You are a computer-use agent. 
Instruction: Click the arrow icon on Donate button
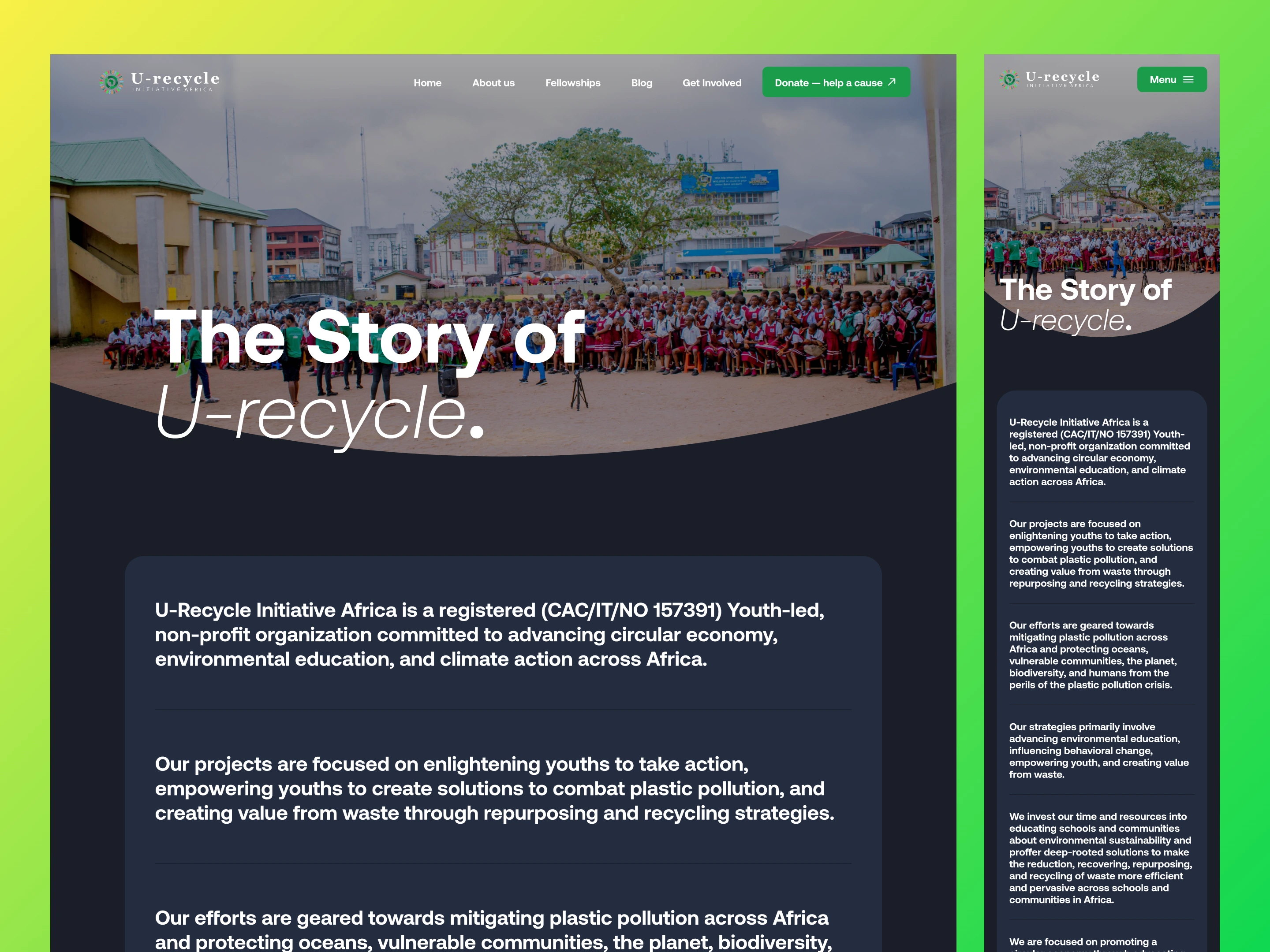[892, 82]
